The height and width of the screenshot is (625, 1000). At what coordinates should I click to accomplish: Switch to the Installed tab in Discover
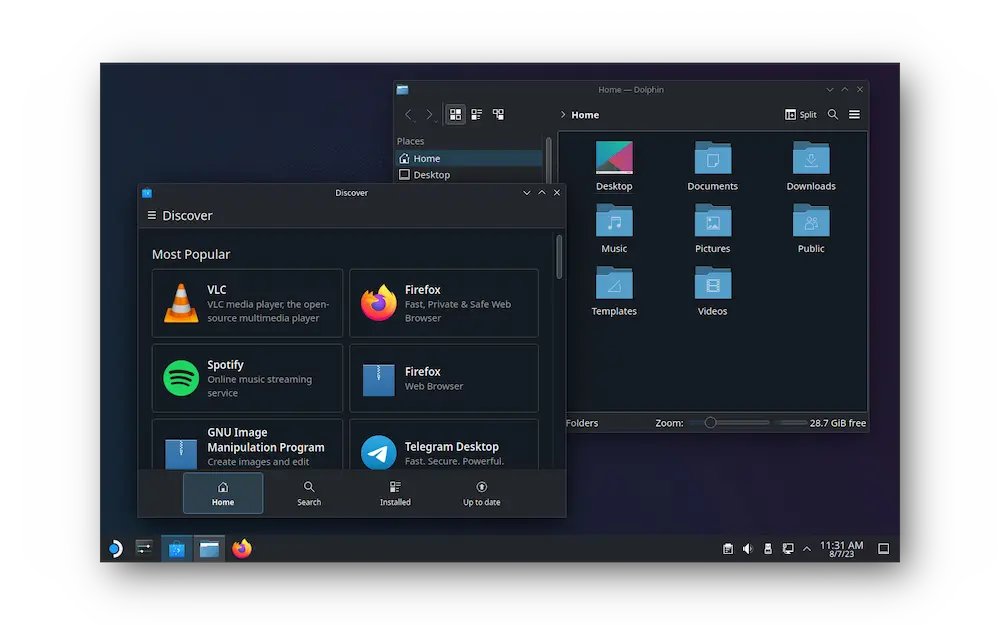[395, 494]
